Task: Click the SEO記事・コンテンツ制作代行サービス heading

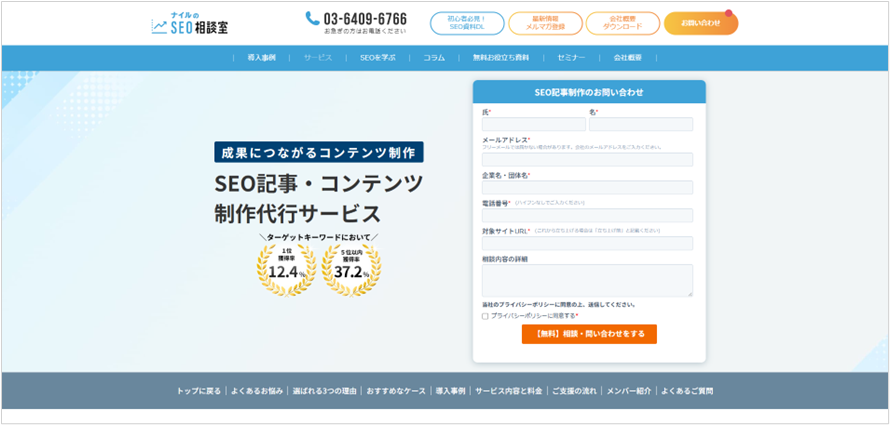Action: [x=319, y=199]
